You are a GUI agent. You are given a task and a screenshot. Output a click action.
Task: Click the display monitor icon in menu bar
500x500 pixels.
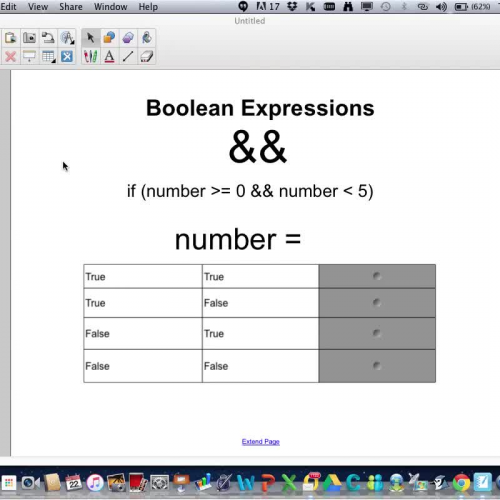[x=367, y=7]
